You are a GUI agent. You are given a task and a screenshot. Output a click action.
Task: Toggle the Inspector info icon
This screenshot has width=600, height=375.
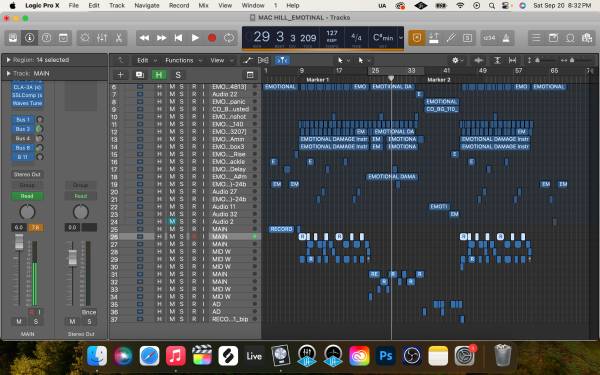29,38
